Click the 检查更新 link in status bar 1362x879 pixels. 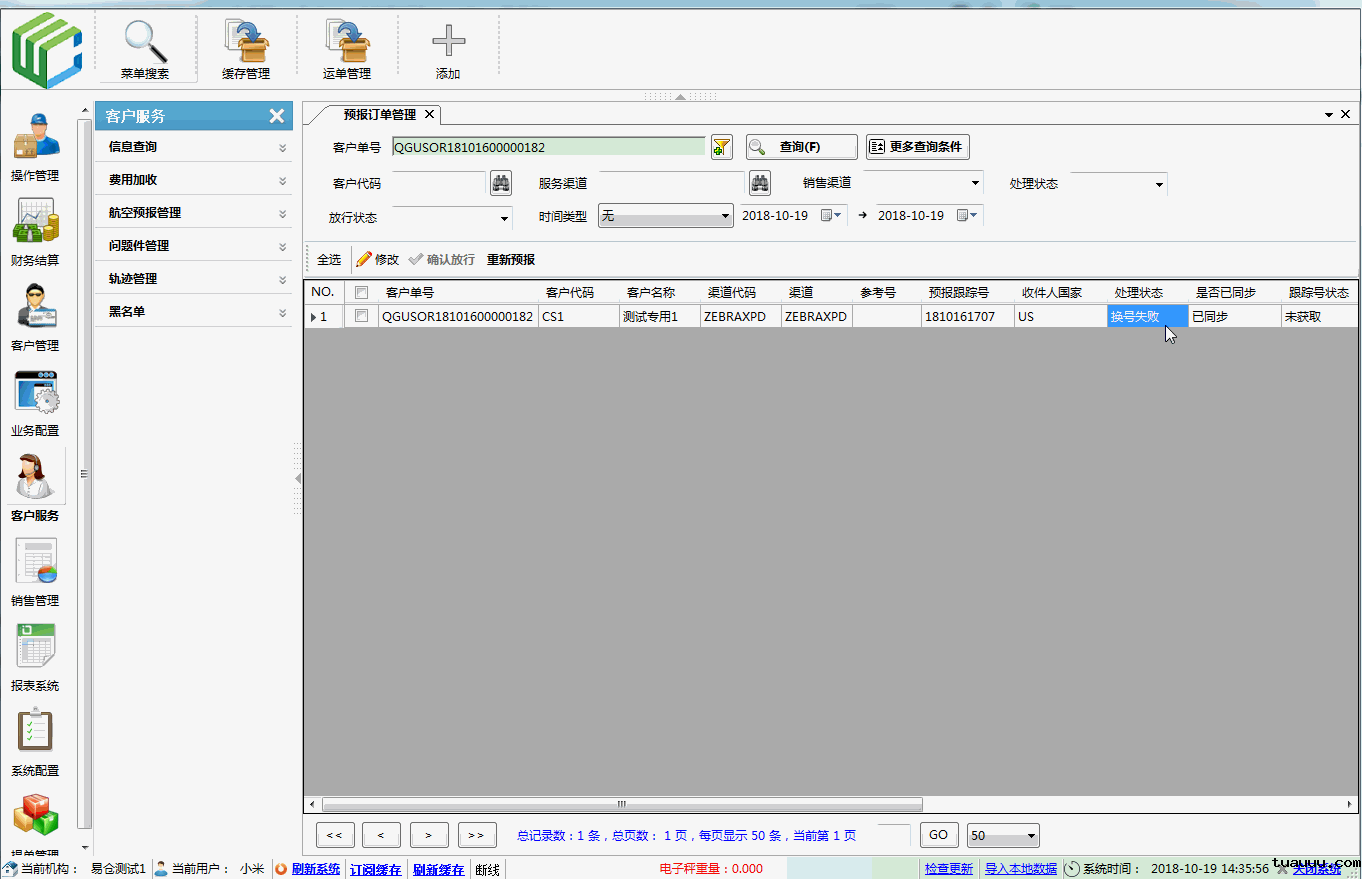tap(948, 869)
